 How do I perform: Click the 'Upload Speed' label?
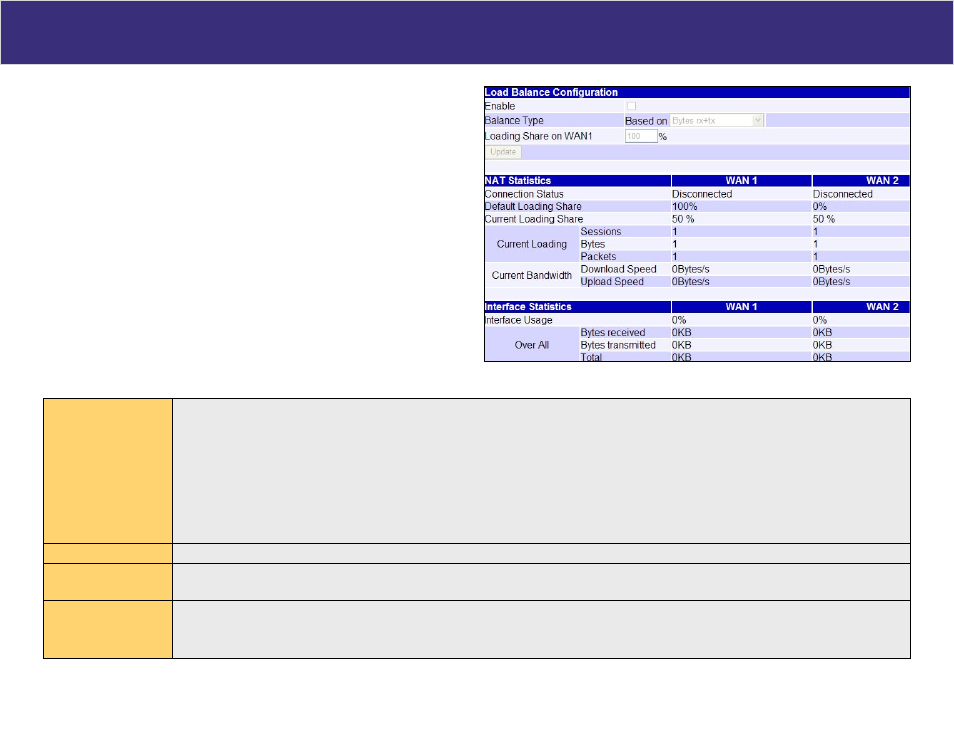[x=611, y=282]
